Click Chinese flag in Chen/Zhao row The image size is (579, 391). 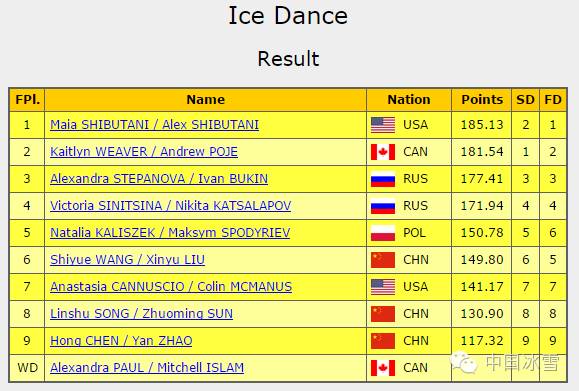coord(383,340)
